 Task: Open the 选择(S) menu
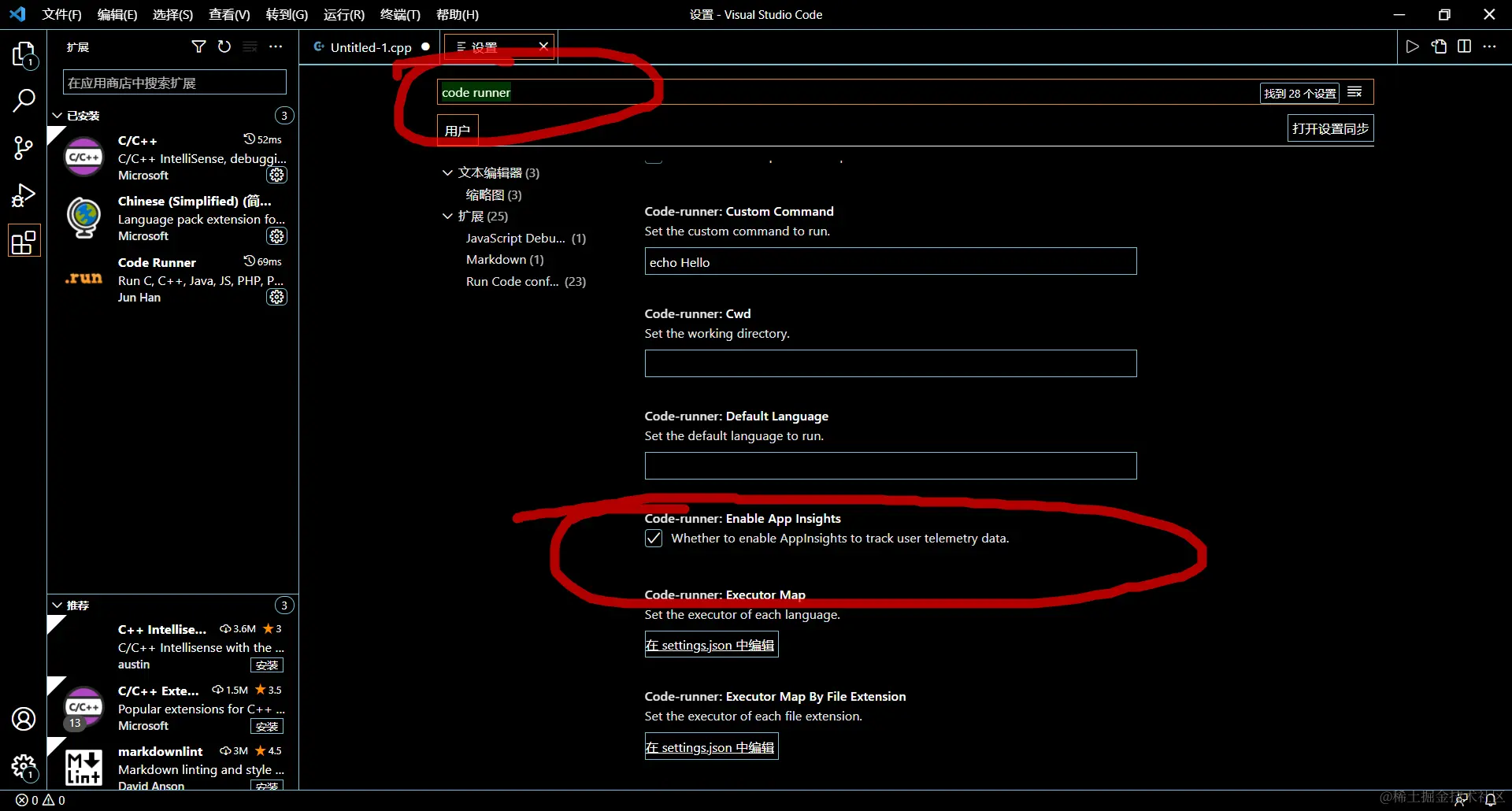pyautogui.click(x=172, y=15)
